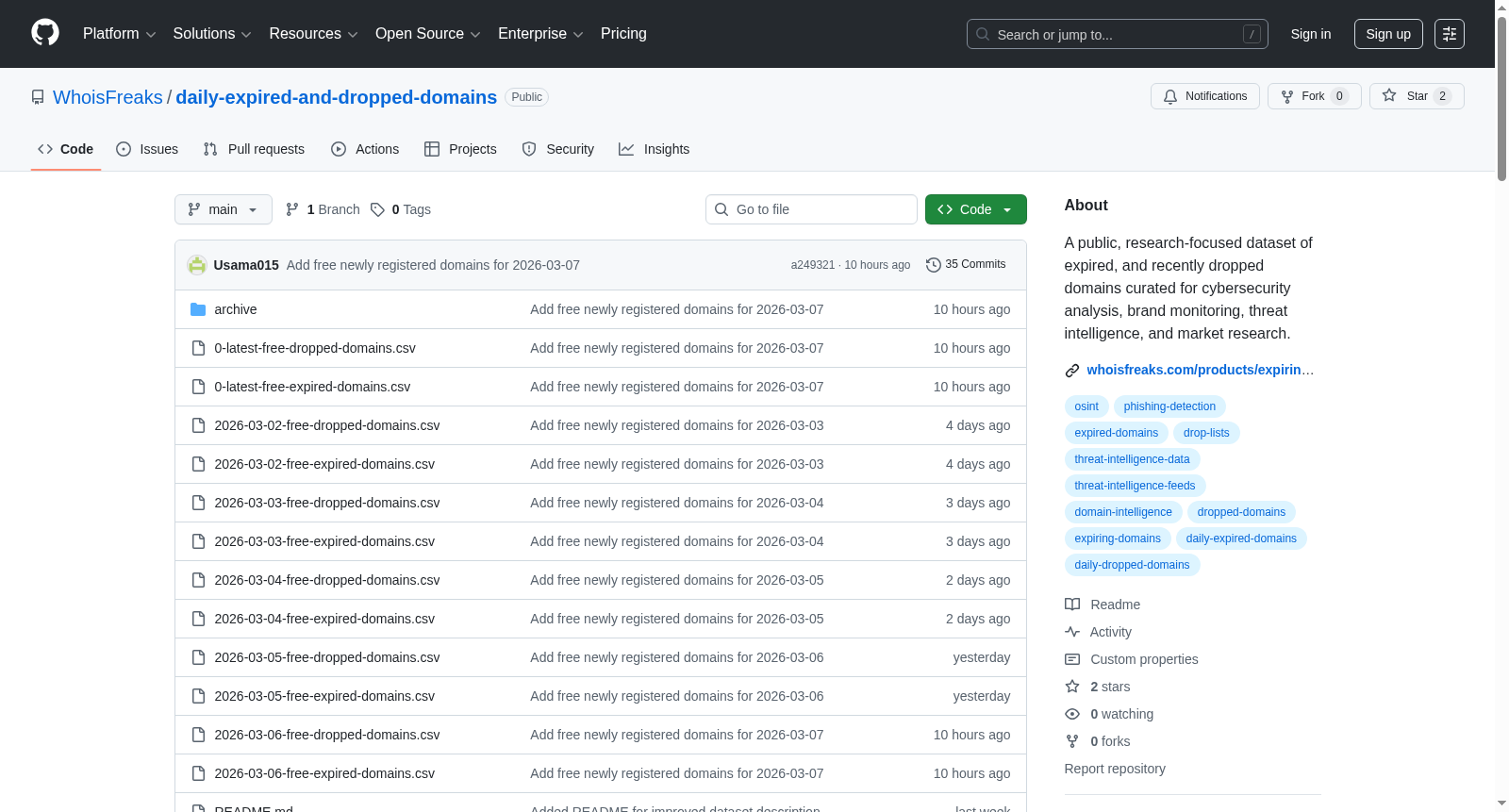Click the repository book icon beside WhoisFreaks
The height and width of the screenshot is (812, 1509).
point(38,97)
